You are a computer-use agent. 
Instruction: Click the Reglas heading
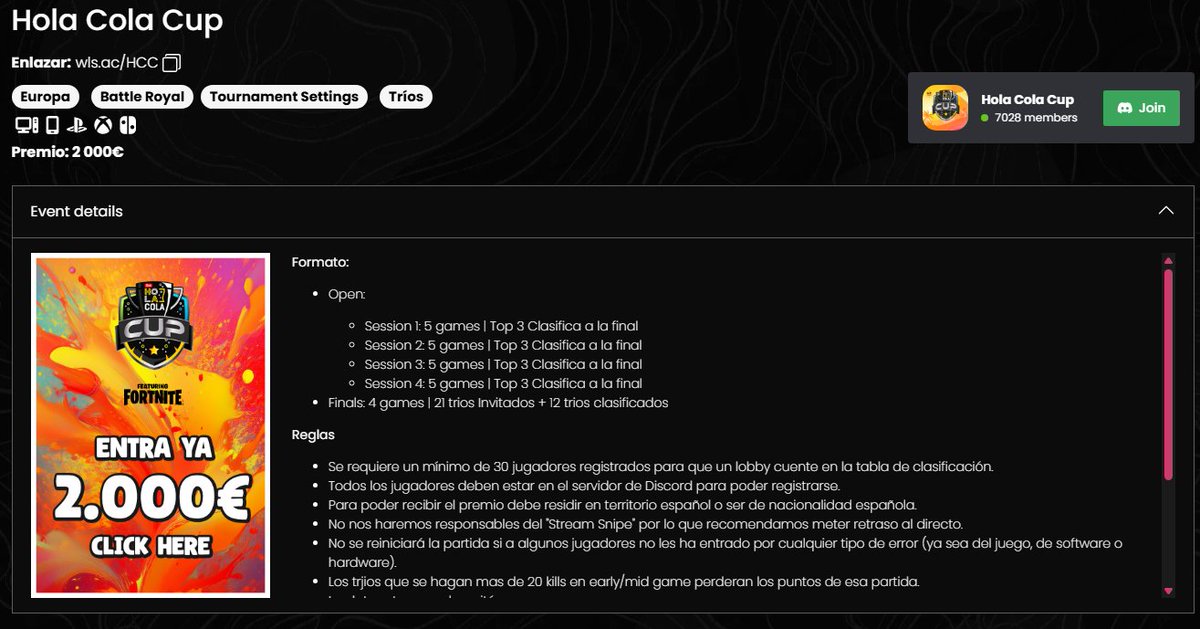pos(313,435)
